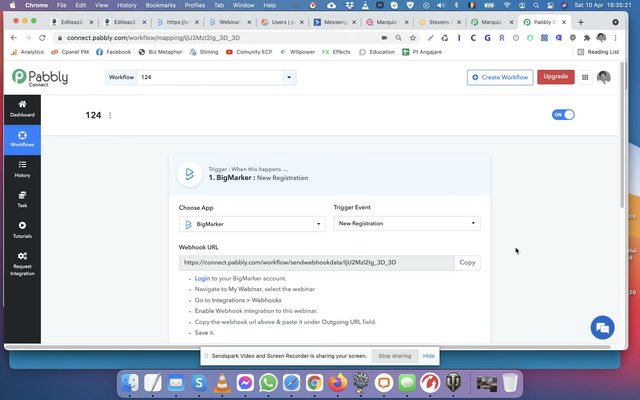Open Finder from the dock
The image size is (640, 400).
(x=129, y=383)
